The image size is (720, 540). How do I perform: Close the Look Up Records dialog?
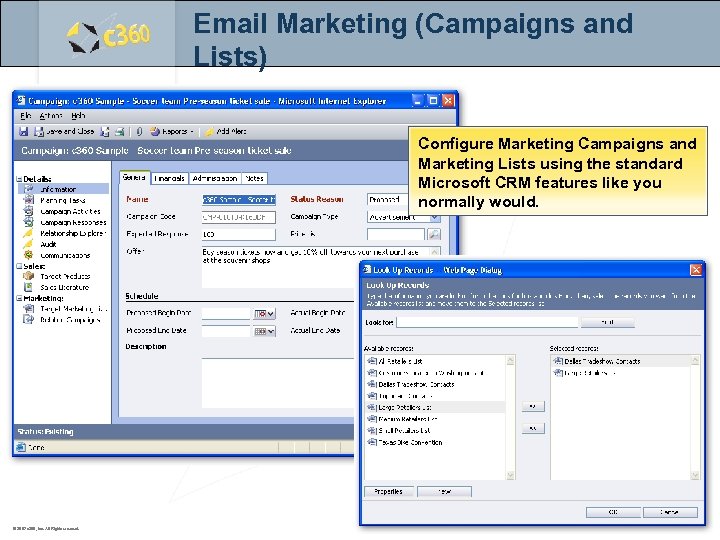coord(696,270)
